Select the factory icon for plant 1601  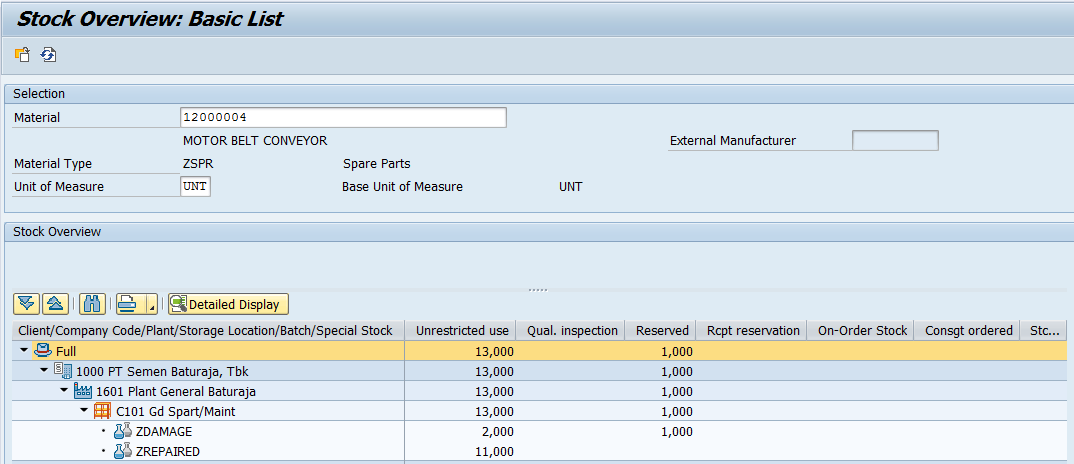pos(83,391)
